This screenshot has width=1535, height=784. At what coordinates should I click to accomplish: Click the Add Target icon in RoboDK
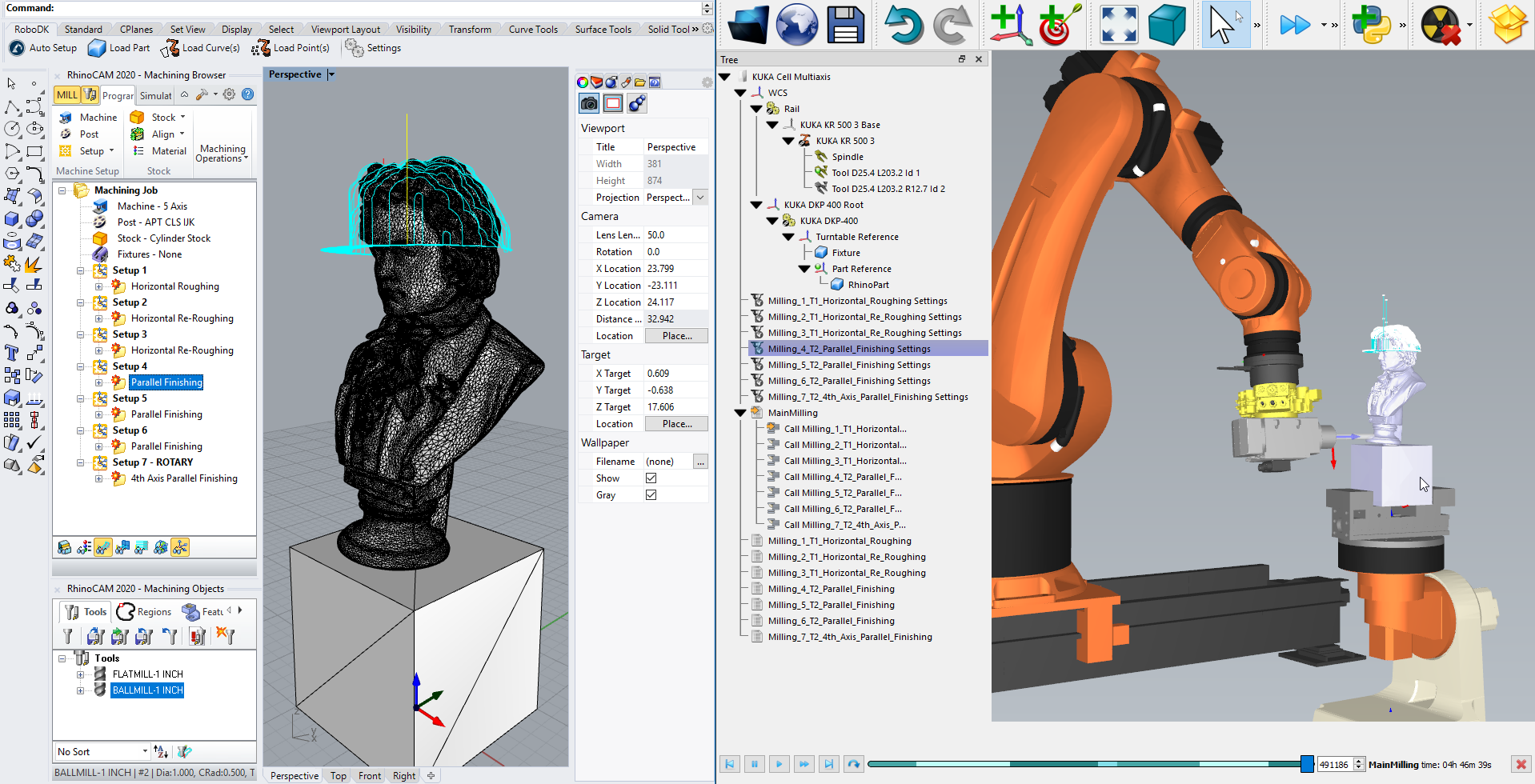(1056, 24)
